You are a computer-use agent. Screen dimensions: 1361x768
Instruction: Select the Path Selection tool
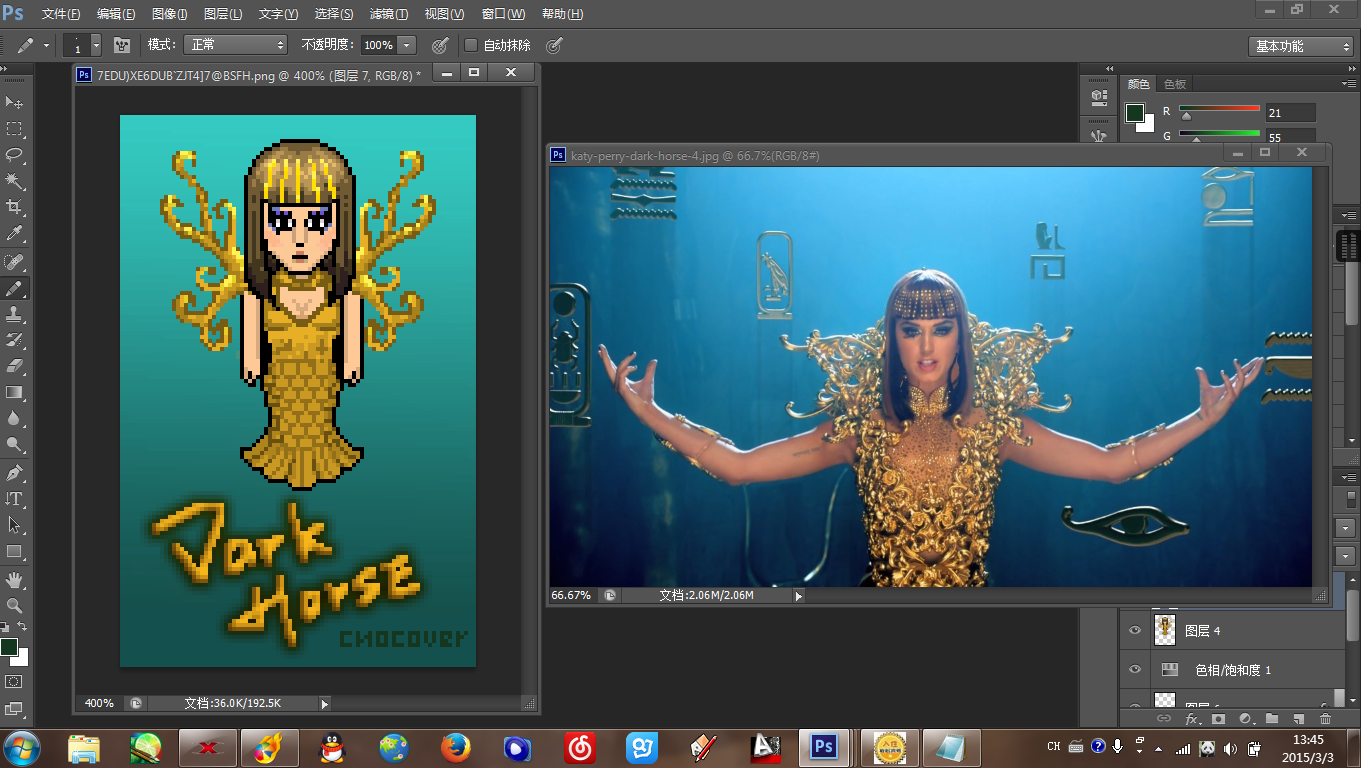click(14, 524)
